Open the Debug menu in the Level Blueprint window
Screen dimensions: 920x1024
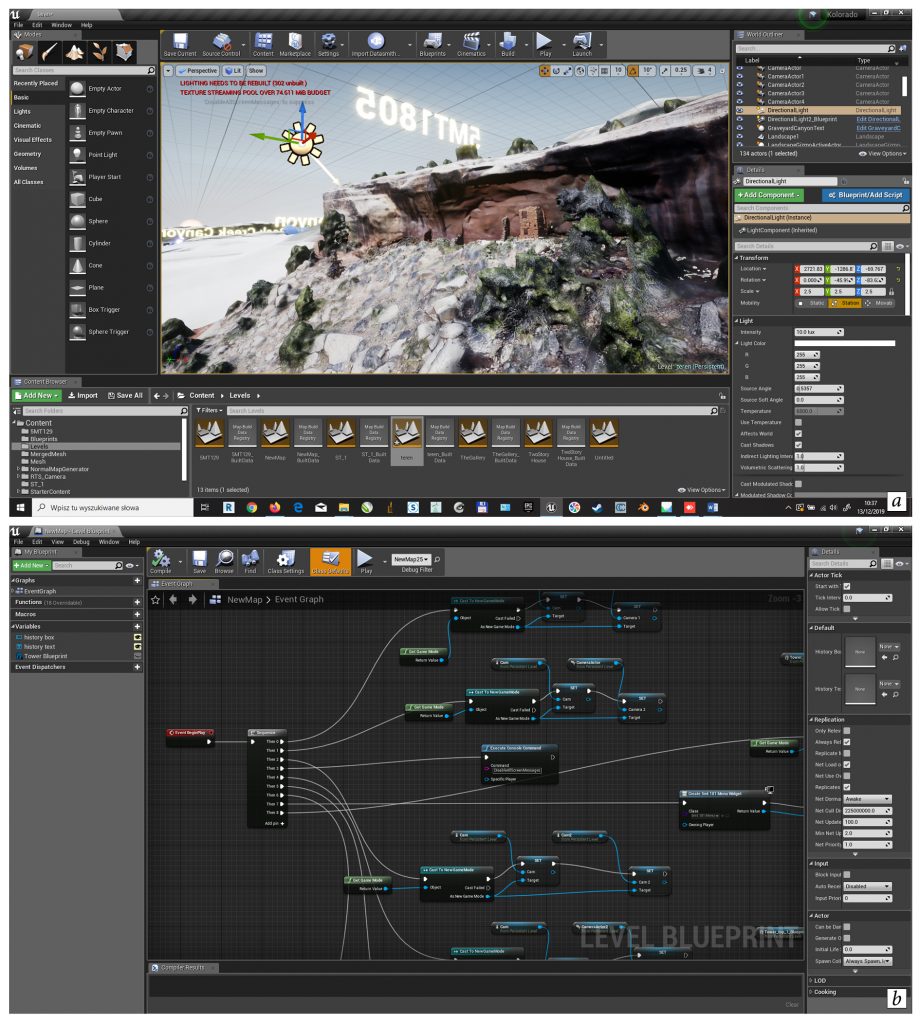pos(81,541)
